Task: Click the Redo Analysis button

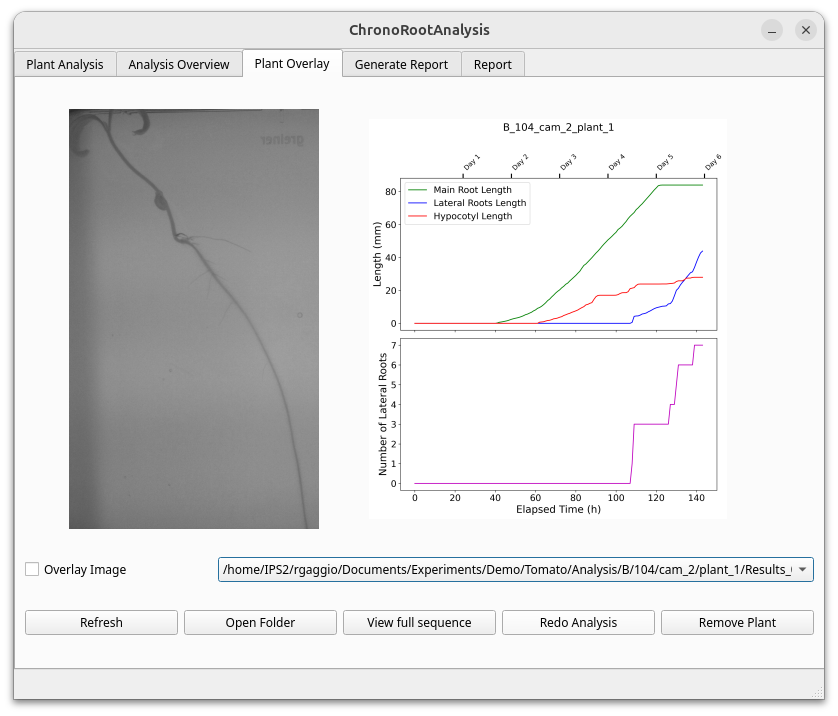Action: tap(578, 622)
